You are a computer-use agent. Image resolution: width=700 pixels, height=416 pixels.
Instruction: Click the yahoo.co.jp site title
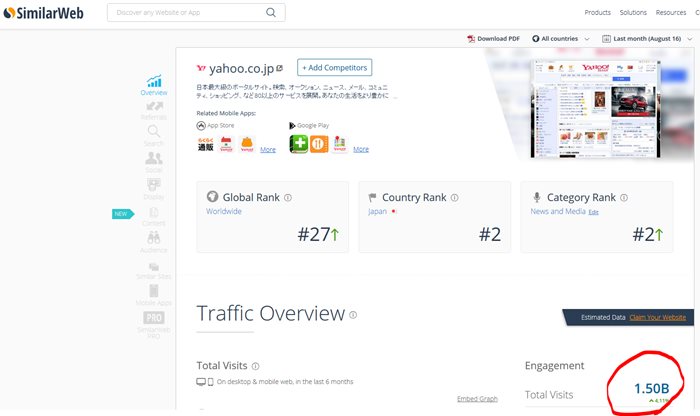[x=242, y=68]
